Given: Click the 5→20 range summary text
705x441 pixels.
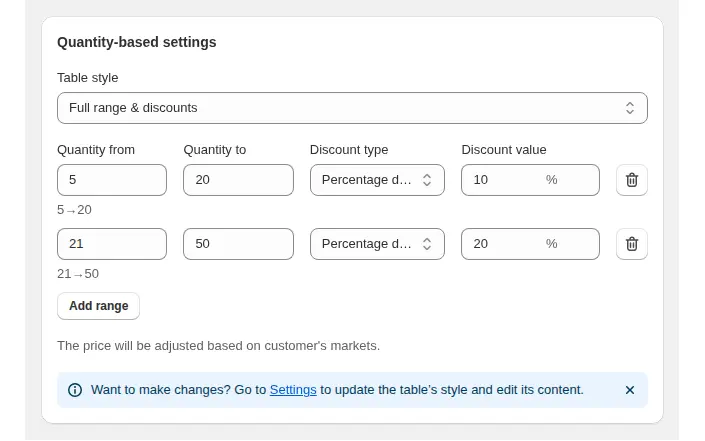Looking at the screenshot, I should pos(74,210).
